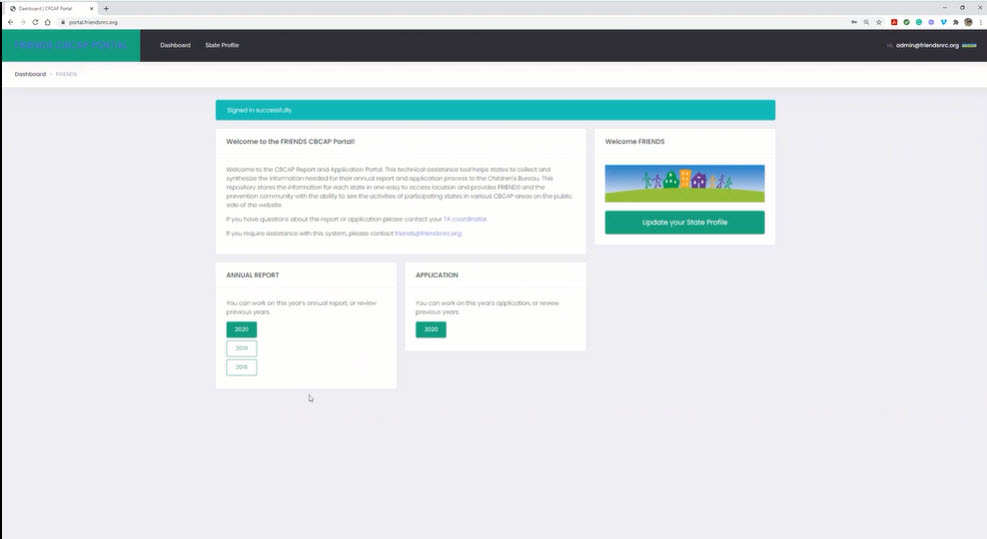The height and width of the screenshot is (539, 987).
Task: Open a new browser tab
Action: pos(106,9)
